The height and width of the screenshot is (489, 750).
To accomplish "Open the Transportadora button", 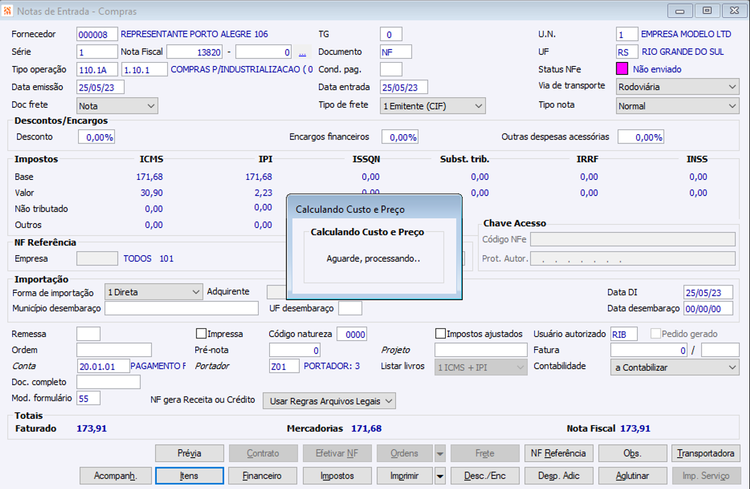I will tap(706, 453).
